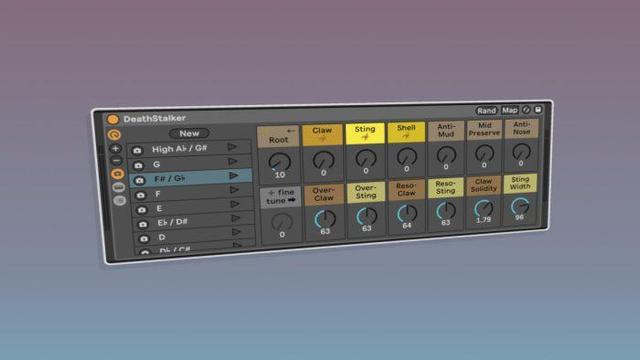
Task: Click the orange circular icon below power
Action: coord(114,135)
